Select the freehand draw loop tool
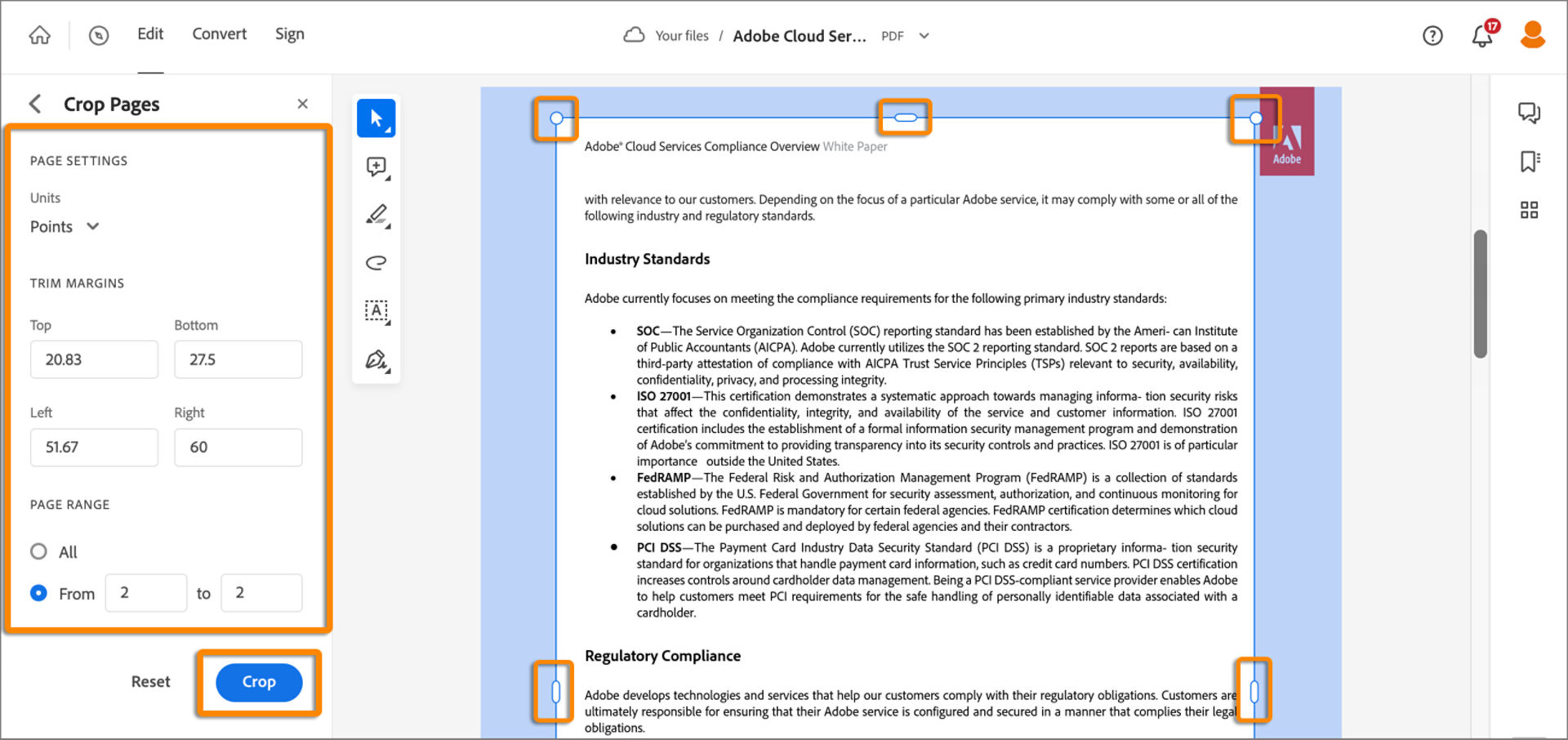 (x=376, y=262)
